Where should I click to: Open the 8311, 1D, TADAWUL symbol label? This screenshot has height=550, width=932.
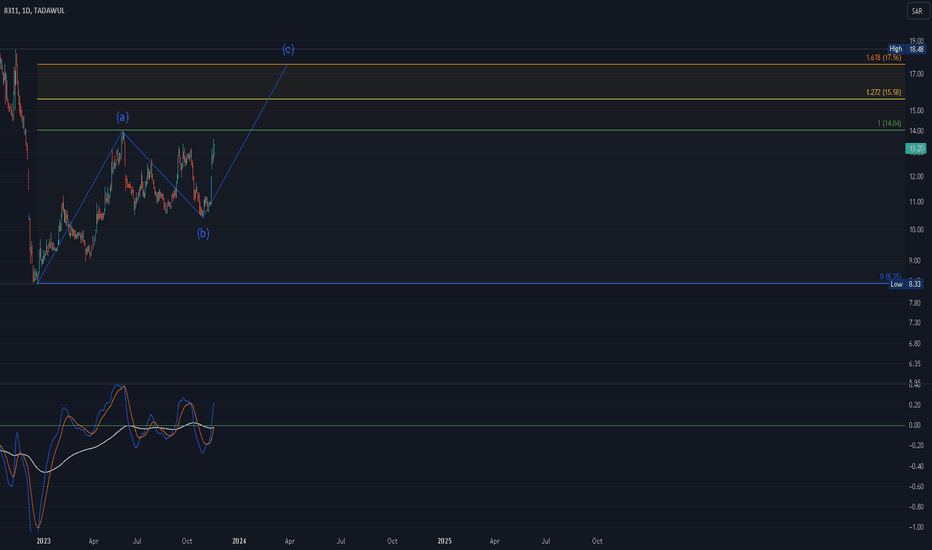(x=34, y=11)
